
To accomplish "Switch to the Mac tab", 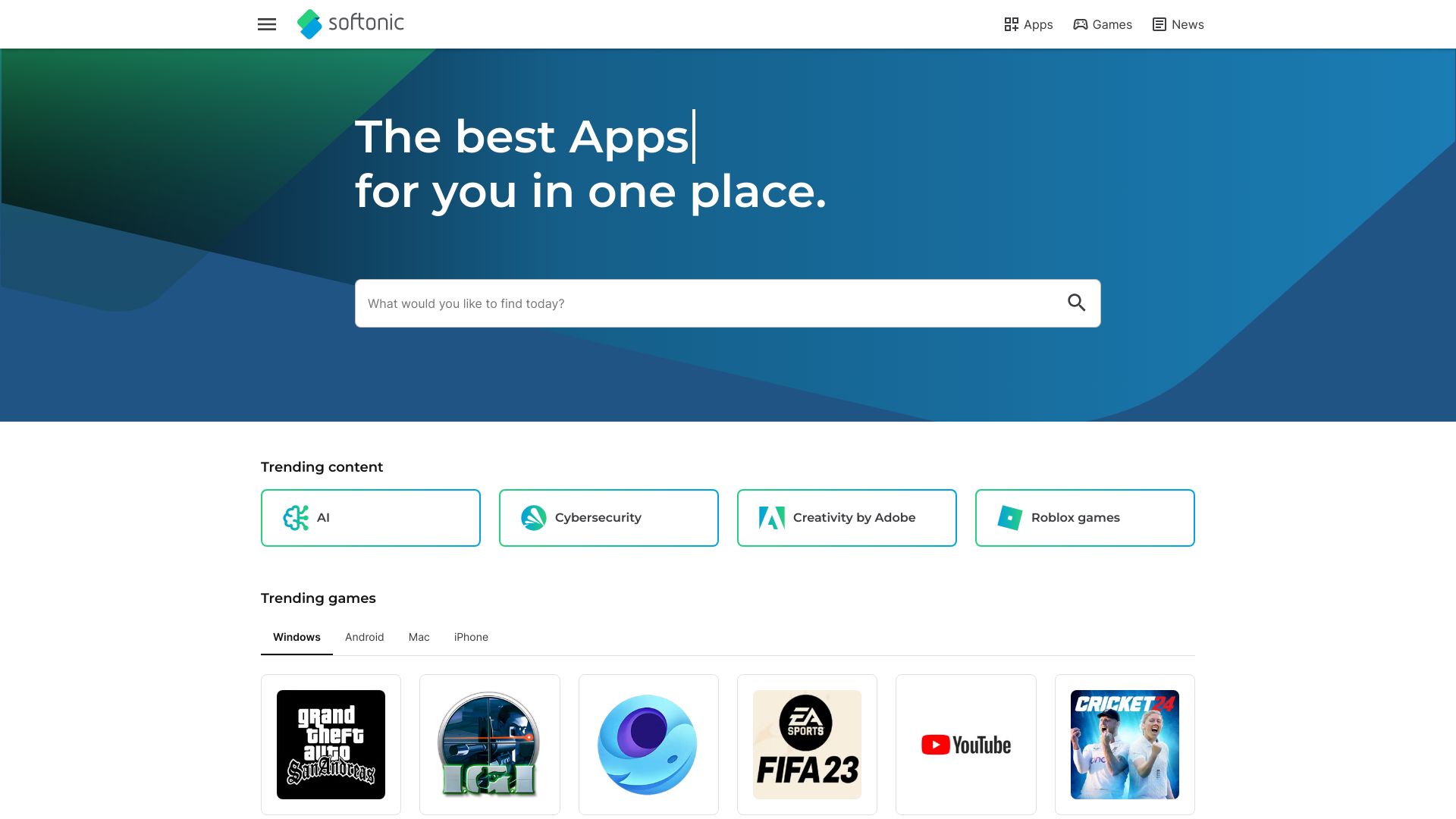I will coord(419,637).
